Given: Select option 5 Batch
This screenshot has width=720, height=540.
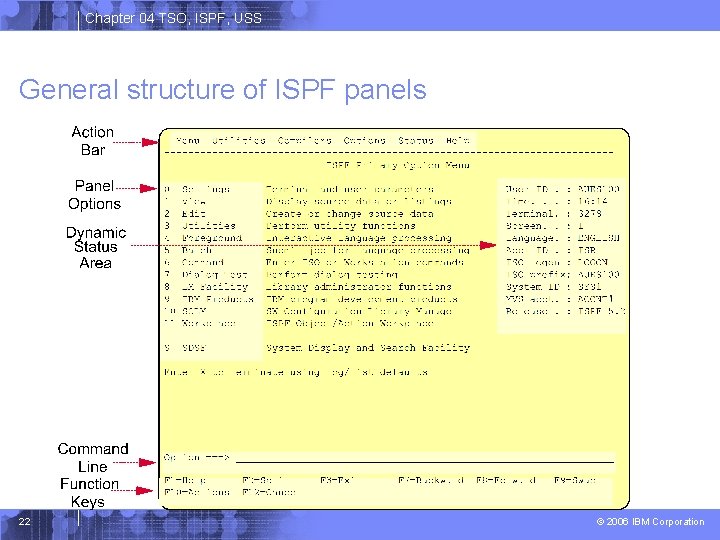Looking at the screenshot, I should click(x=189, y=250).
